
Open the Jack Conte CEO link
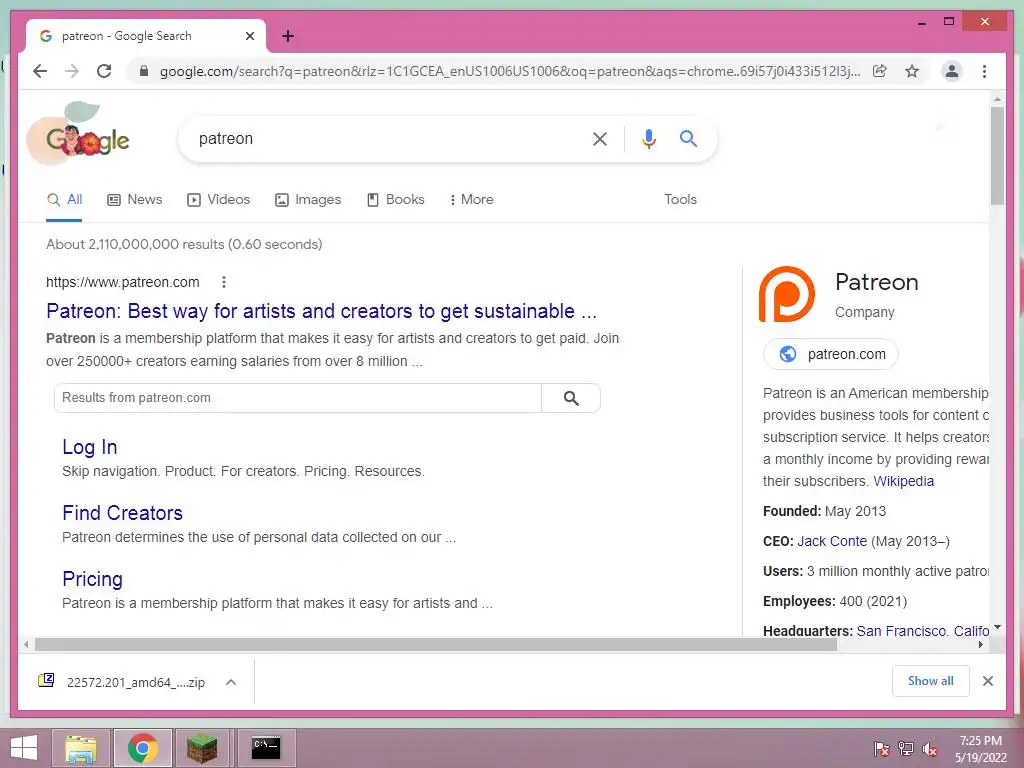point(831,541)
